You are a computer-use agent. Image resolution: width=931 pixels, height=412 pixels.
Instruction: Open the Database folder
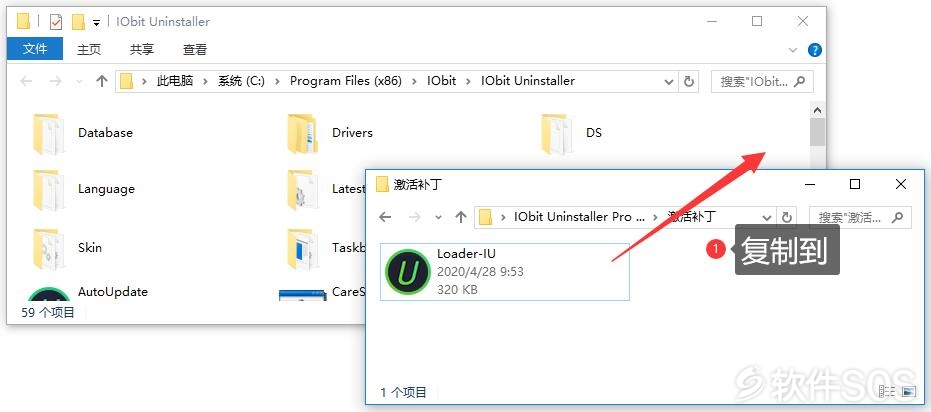click(83, 133)
